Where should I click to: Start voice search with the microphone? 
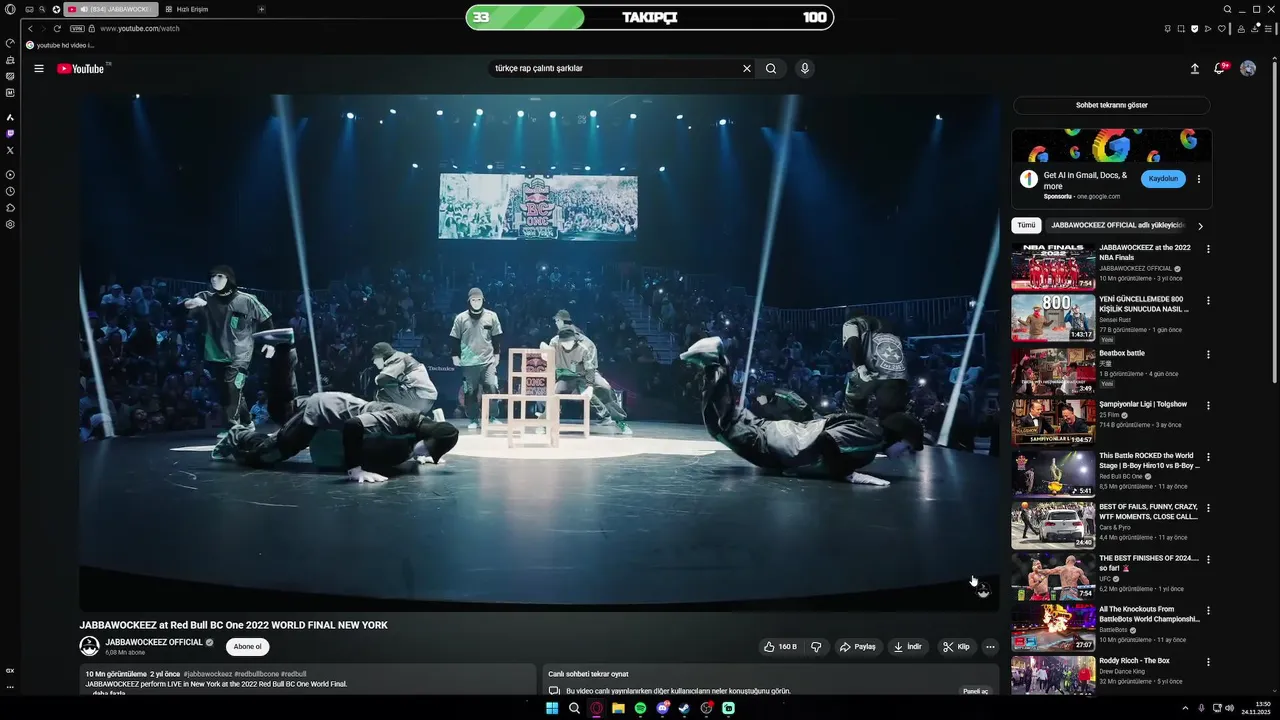(804, 69)
